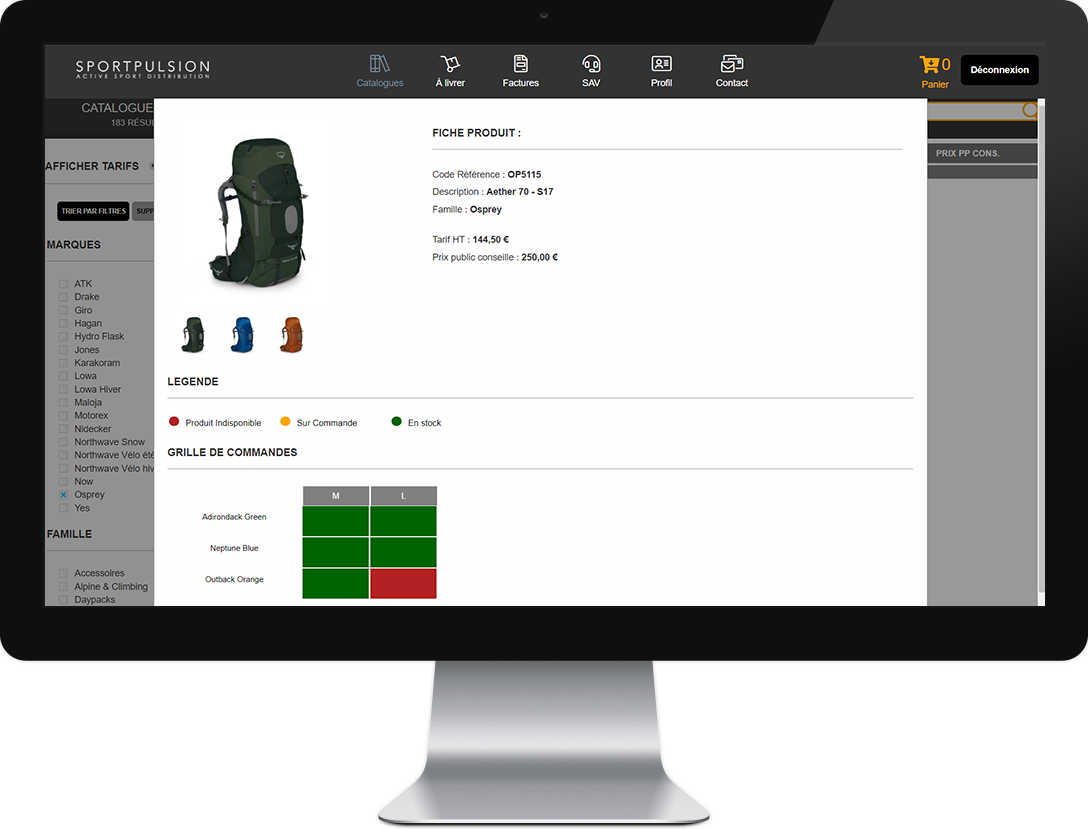The image size is (1088, 829).
Task: Open the Profil ID card icon
Action: pos(661,64)
